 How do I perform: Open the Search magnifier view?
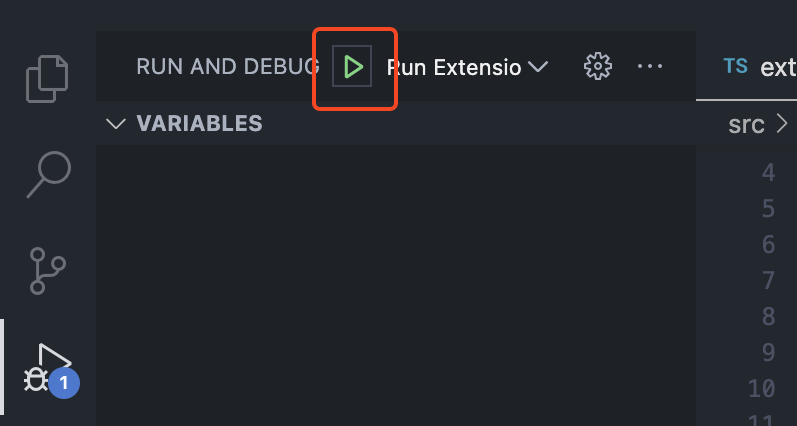(x=48, y=174)
